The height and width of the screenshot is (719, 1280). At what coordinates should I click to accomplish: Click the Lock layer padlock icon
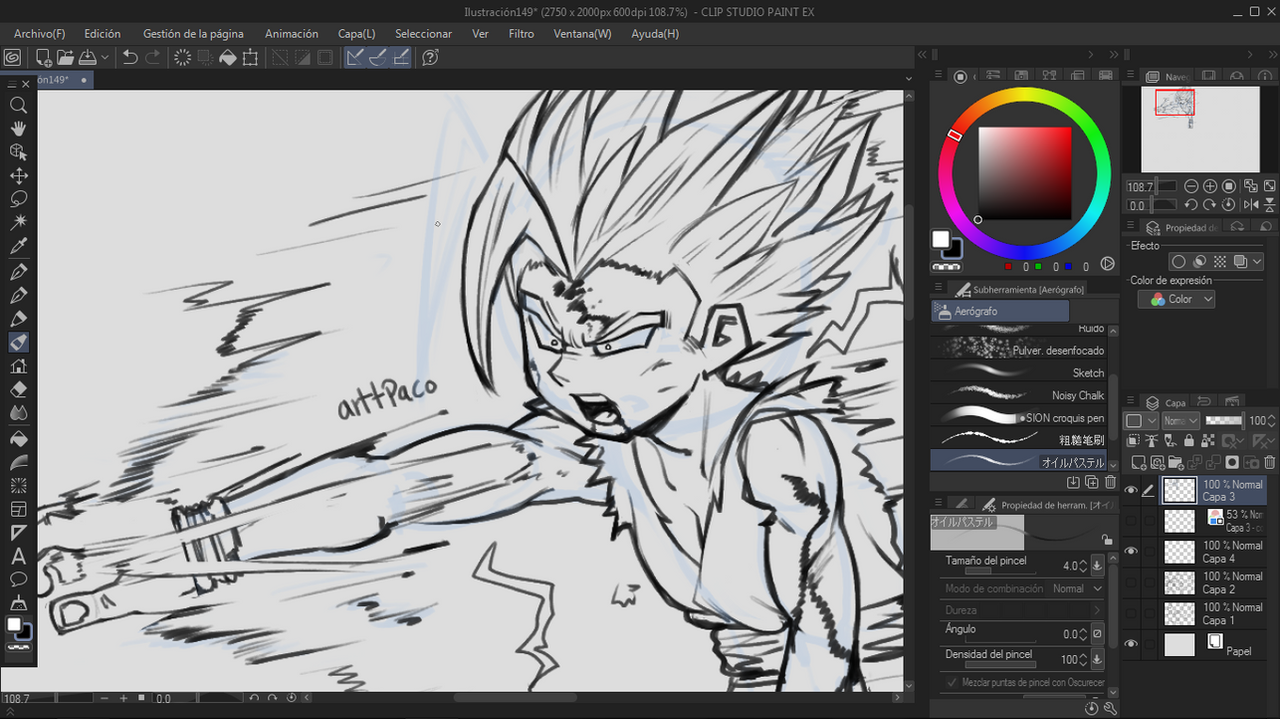point(1189,440)
